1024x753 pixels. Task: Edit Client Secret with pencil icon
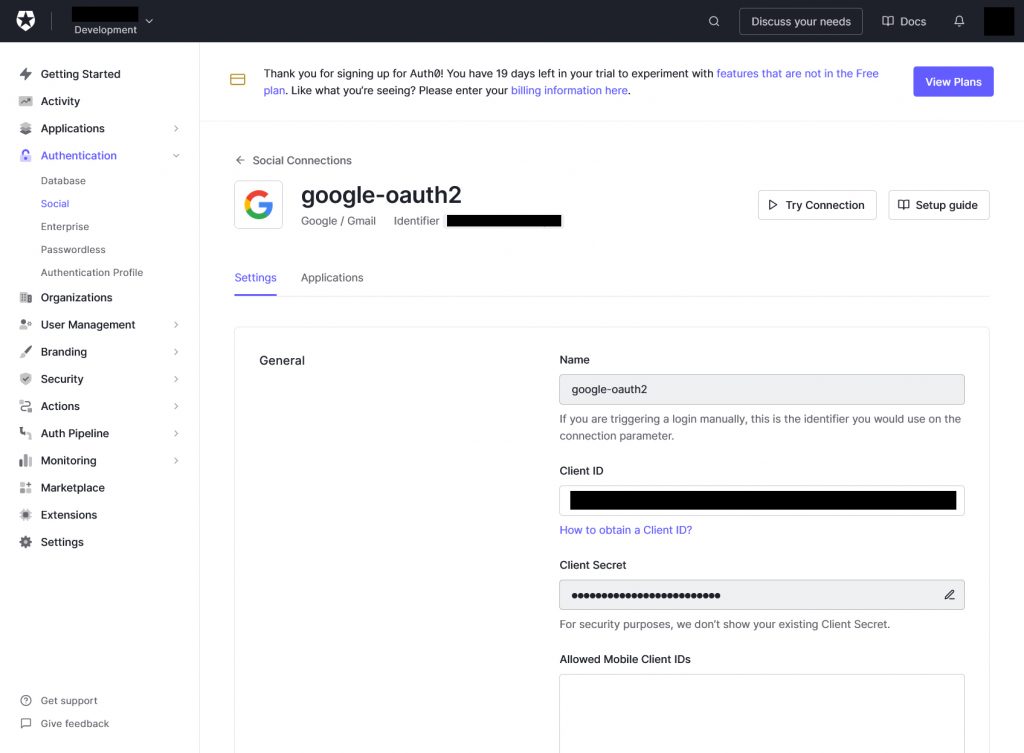pos(950,595)
